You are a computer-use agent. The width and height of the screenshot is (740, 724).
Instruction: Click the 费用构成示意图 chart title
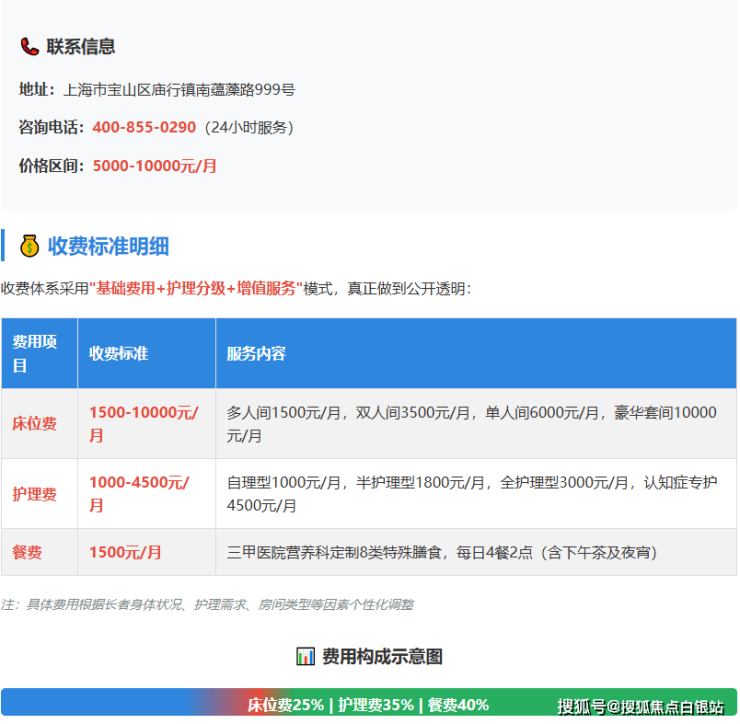[x=382, y=656]
